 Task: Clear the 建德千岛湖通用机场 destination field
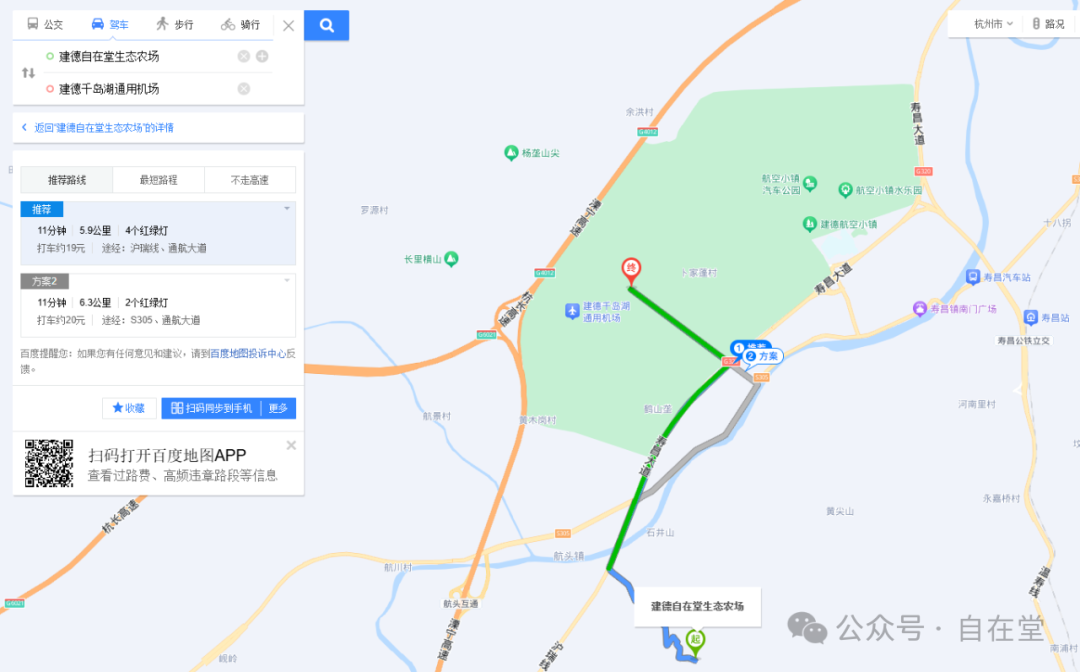tap(243, 89)
